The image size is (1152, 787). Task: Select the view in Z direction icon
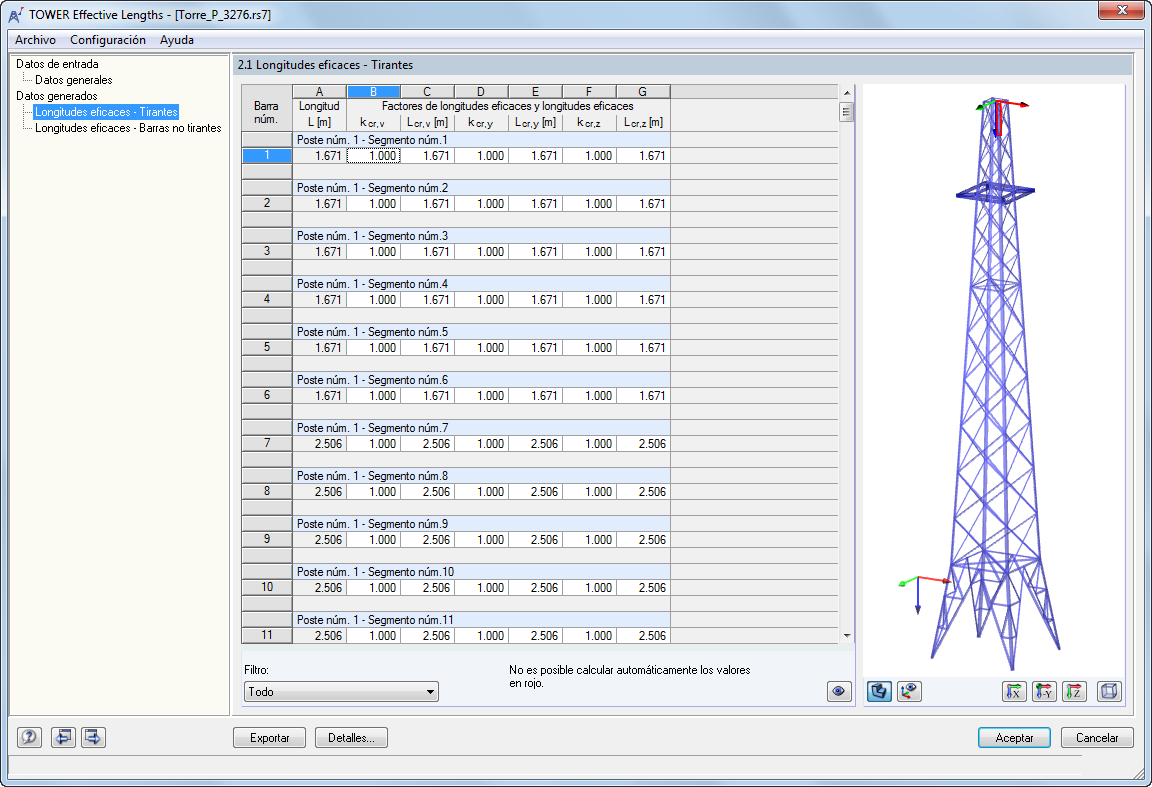point(1074,691)
